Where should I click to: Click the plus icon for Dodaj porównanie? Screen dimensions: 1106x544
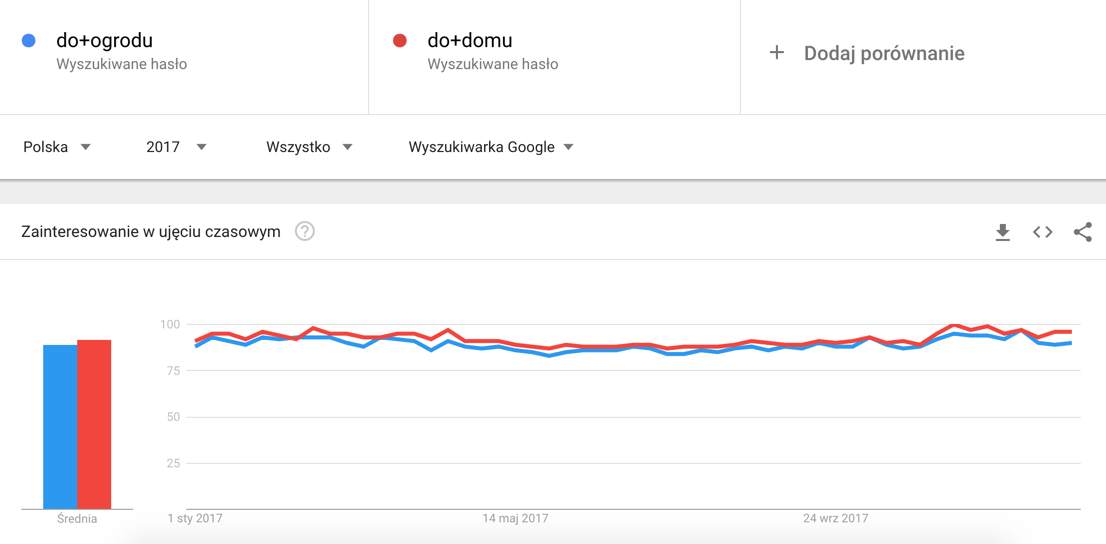(x=777, y=53)
